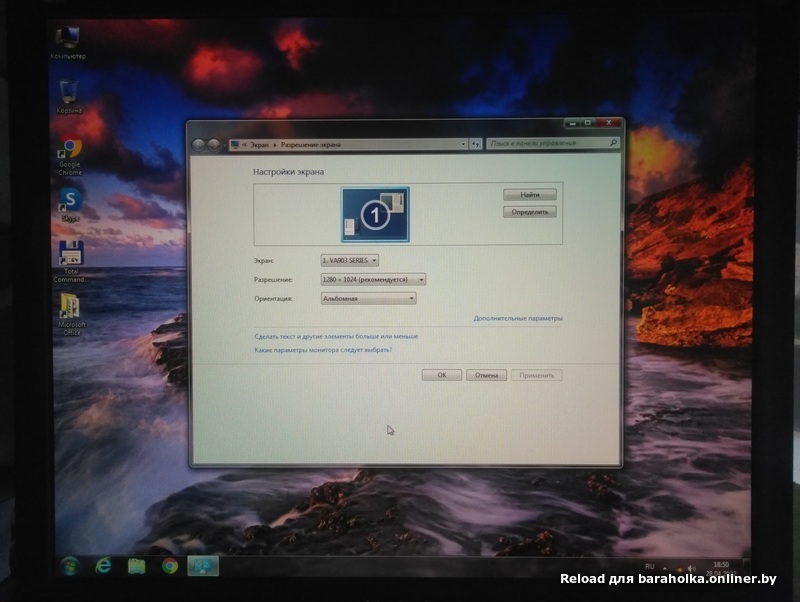
Task: Open Дополнительные параметры link
Action: coord(518,318)
